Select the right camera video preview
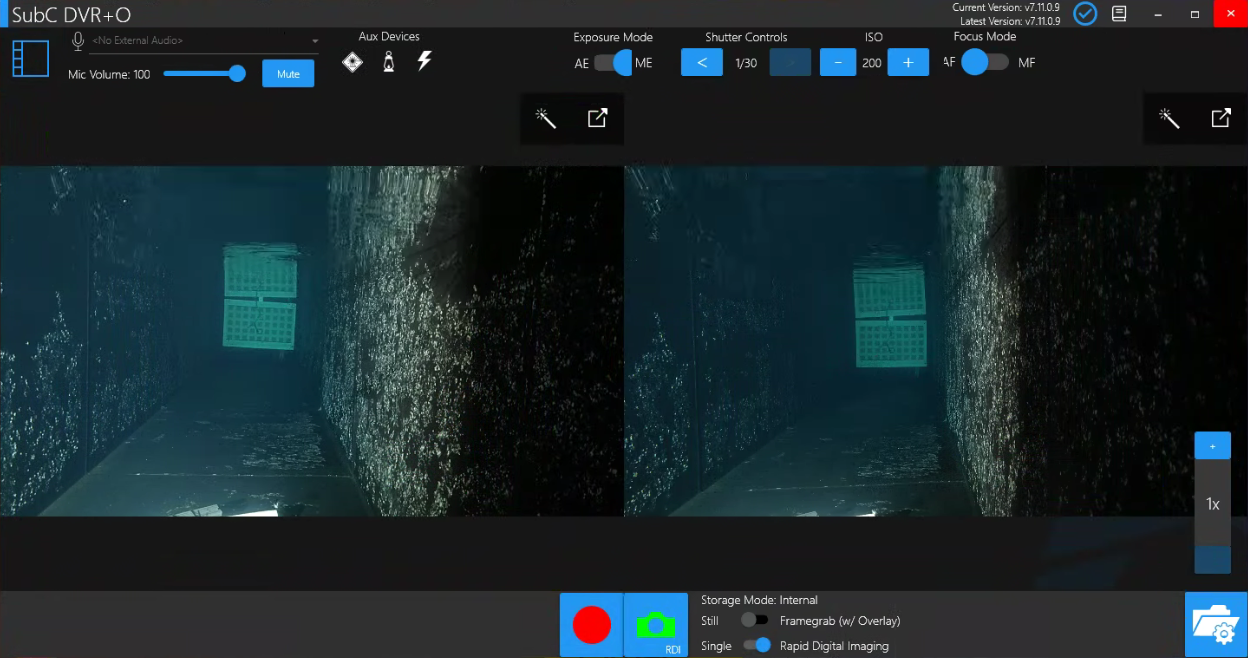1248x658 pixels. coord(936,341)
